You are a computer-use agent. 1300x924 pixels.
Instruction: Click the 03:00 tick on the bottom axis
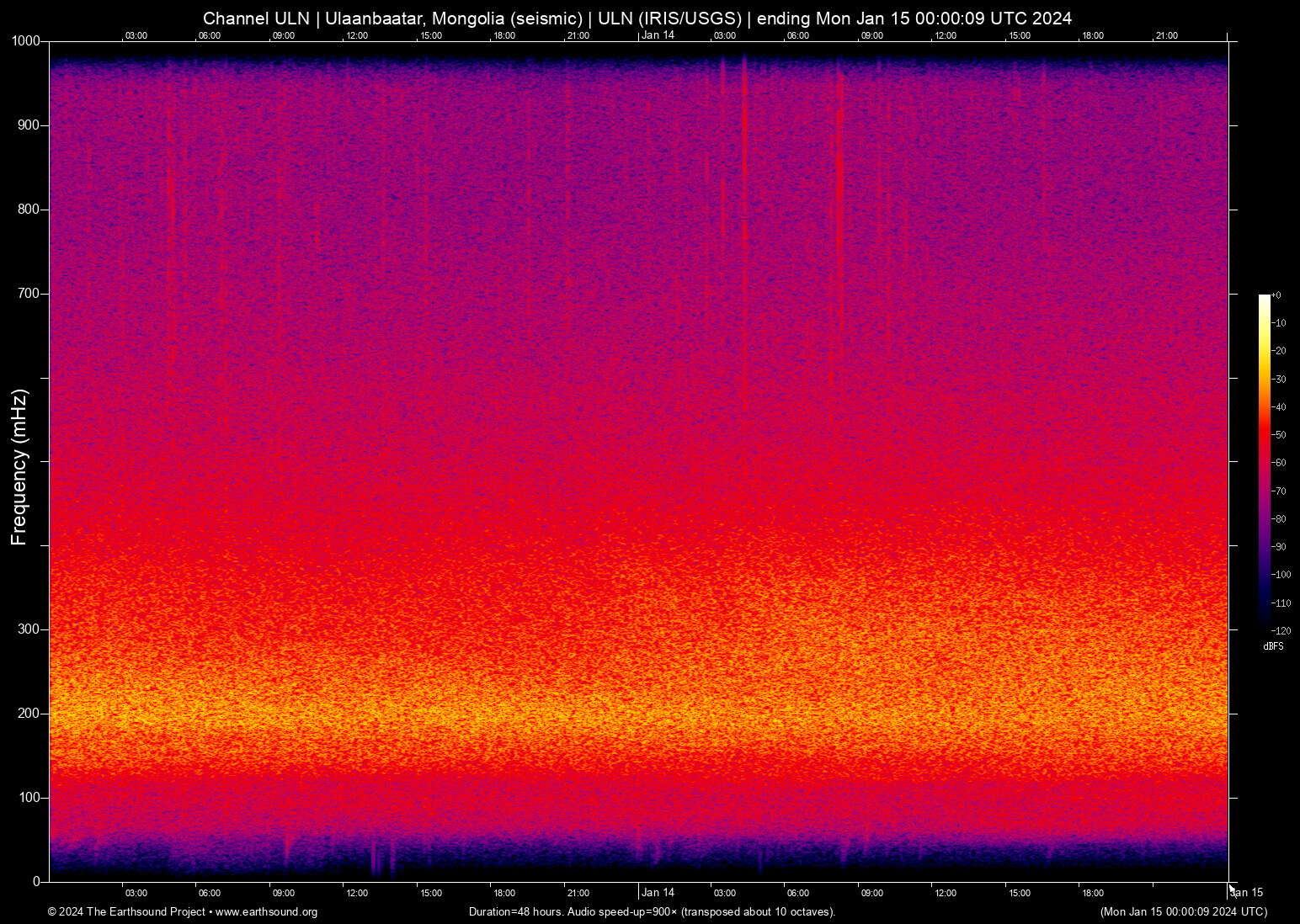pos(136,893)
